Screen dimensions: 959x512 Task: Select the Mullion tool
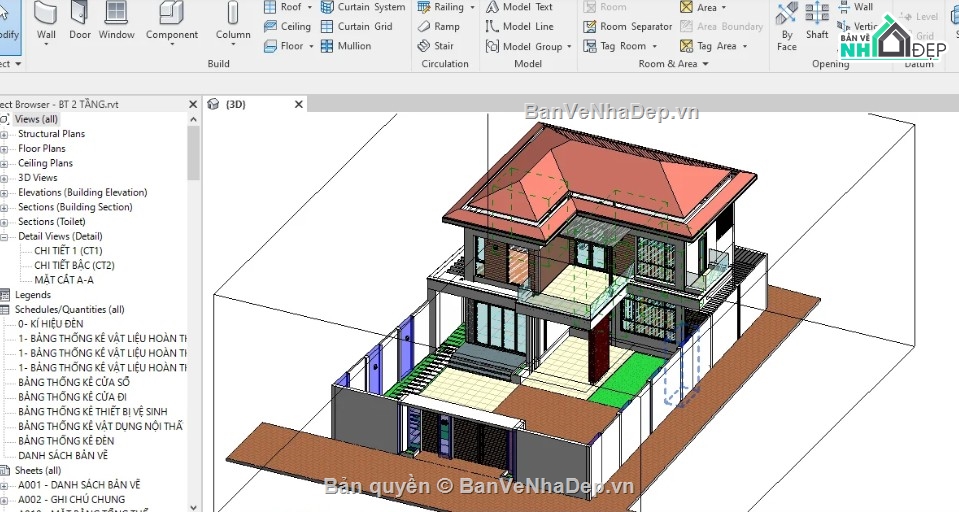coord(346,46)
